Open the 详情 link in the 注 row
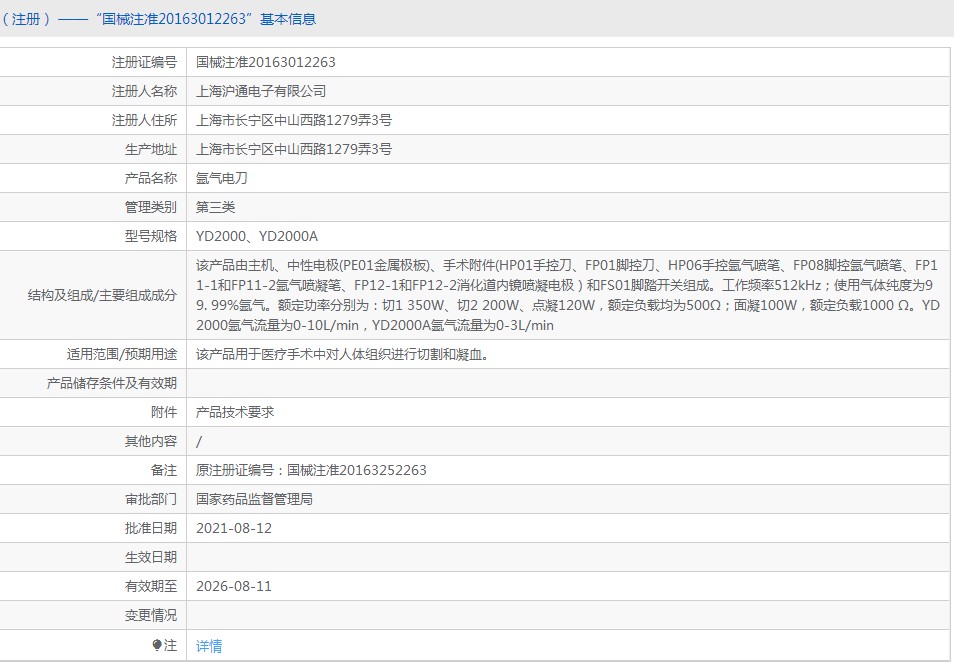This screenshot has height=663, width=954. (x=209, y=645)
